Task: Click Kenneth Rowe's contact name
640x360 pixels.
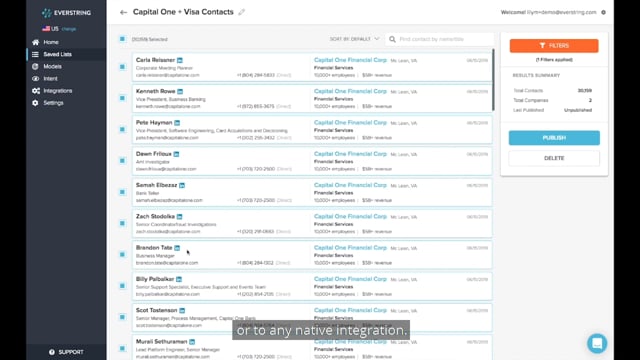Action: click(156, 91)
